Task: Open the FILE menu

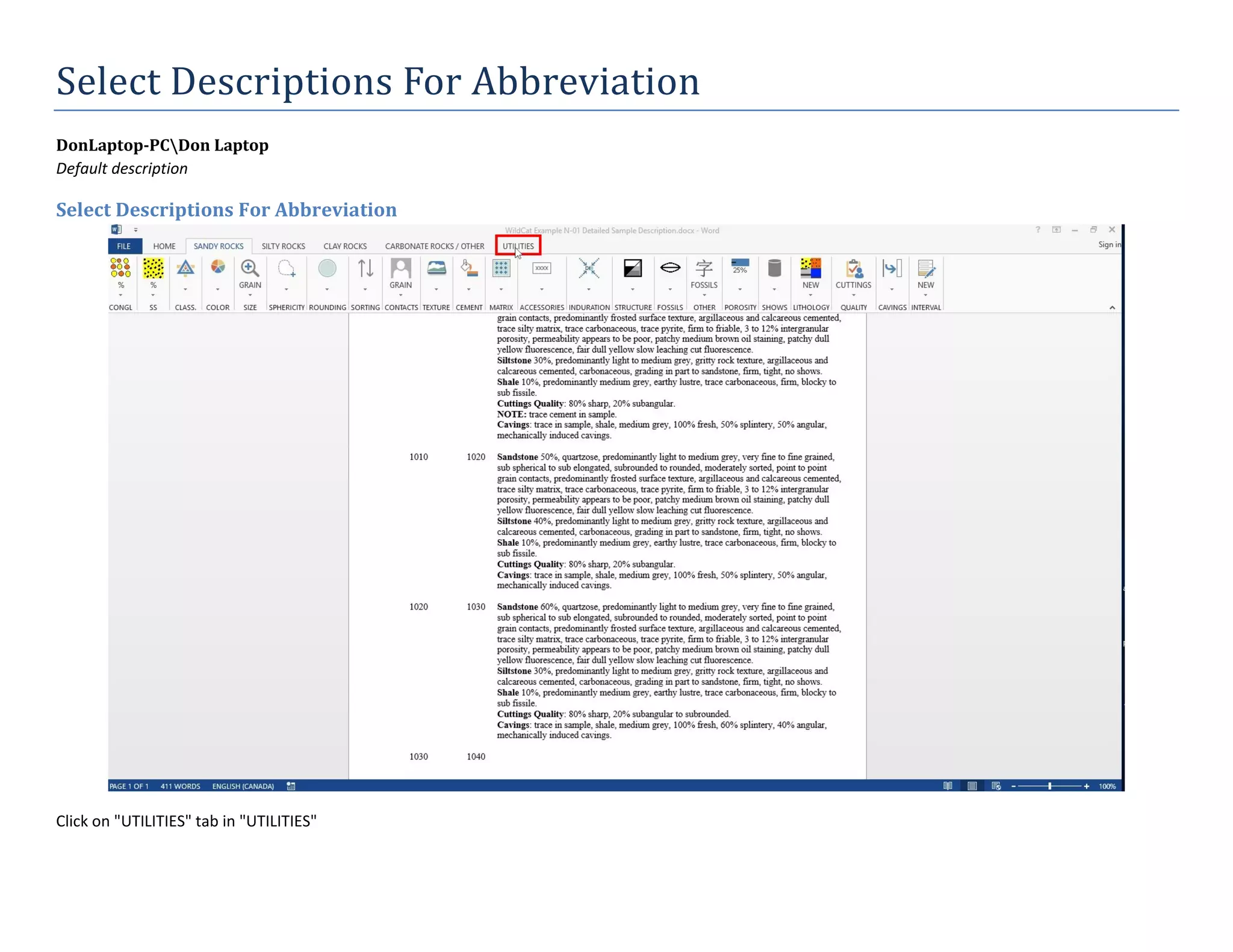Action: [x=124, y=246]
